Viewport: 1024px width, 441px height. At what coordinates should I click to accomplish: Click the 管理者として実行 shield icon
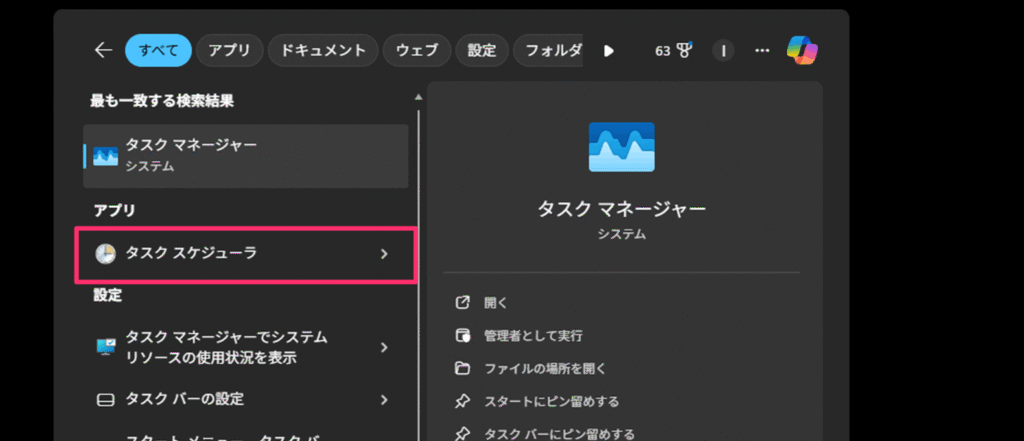pyautogui.click(x=462, y=336)
